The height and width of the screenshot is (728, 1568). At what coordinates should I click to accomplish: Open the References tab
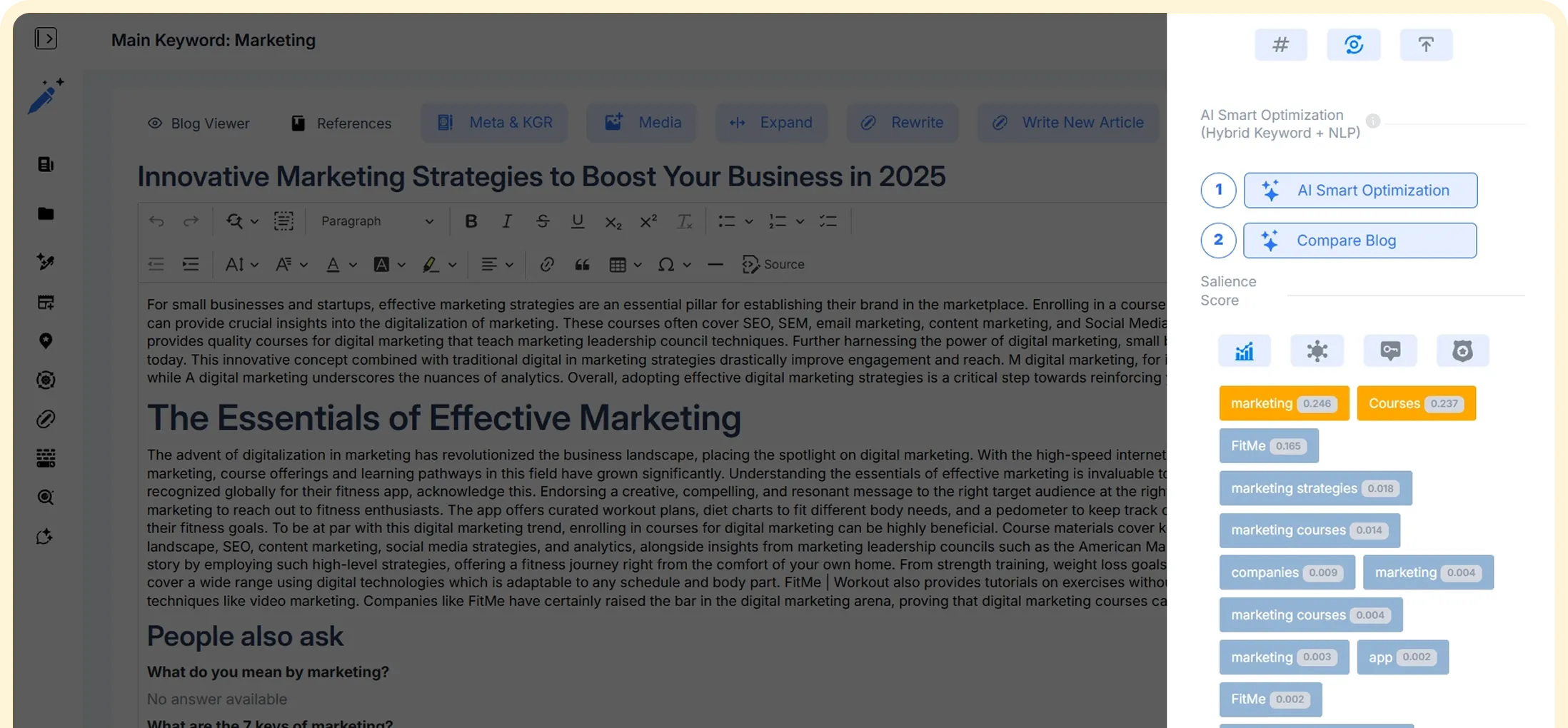tap(341, 123)
